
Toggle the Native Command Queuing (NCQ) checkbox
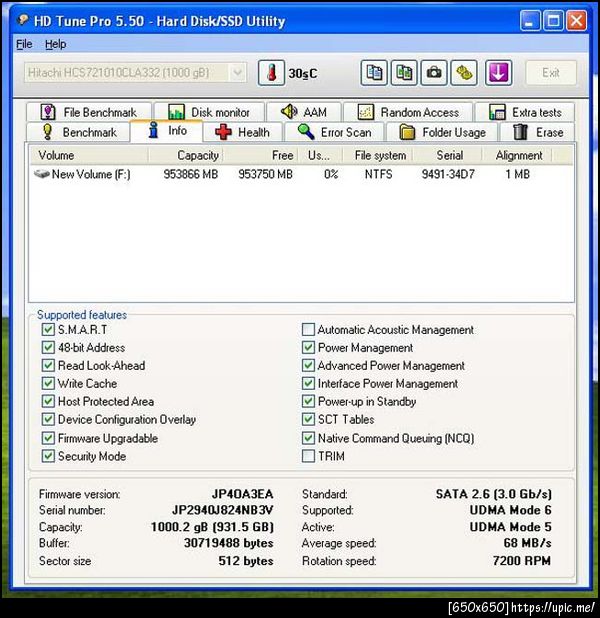point(308,438)
